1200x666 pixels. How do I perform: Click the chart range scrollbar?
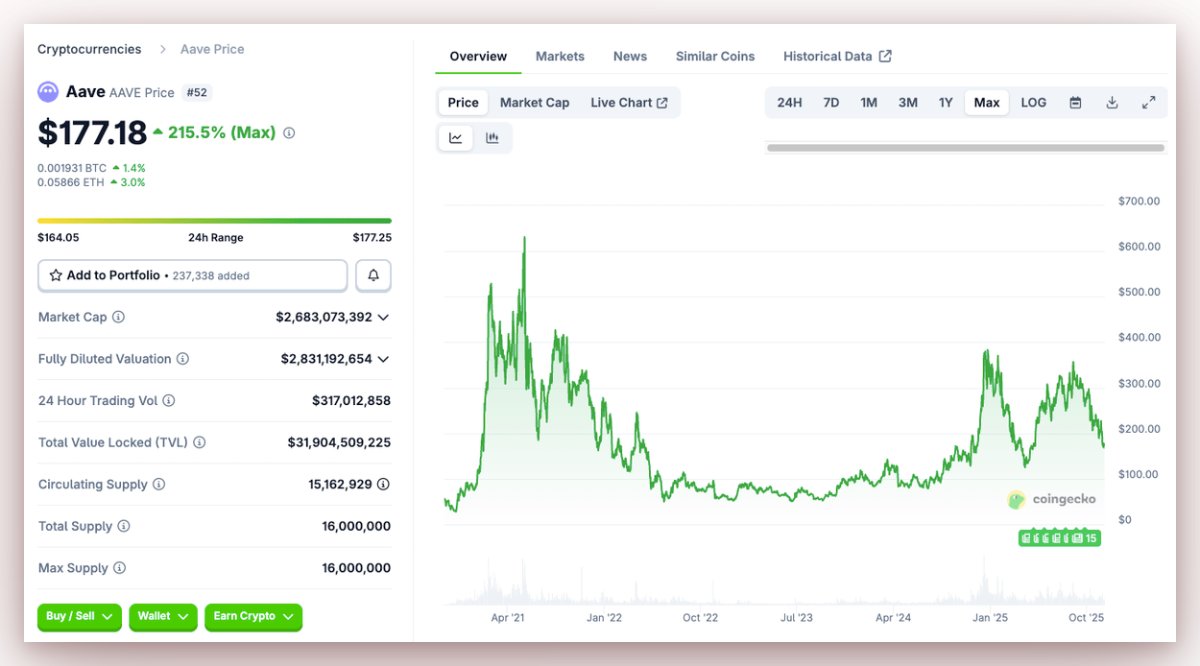[965, 147]
